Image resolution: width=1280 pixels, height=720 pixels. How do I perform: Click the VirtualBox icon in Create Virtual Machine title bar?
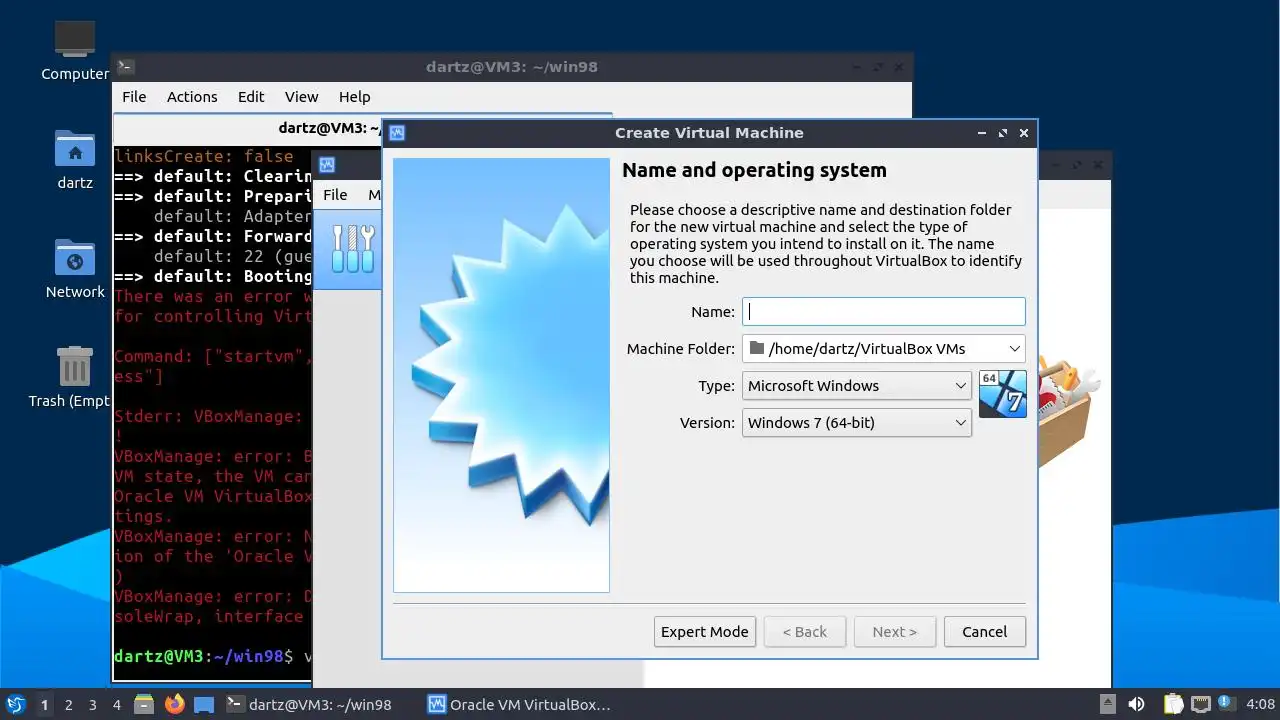[397, 133]
